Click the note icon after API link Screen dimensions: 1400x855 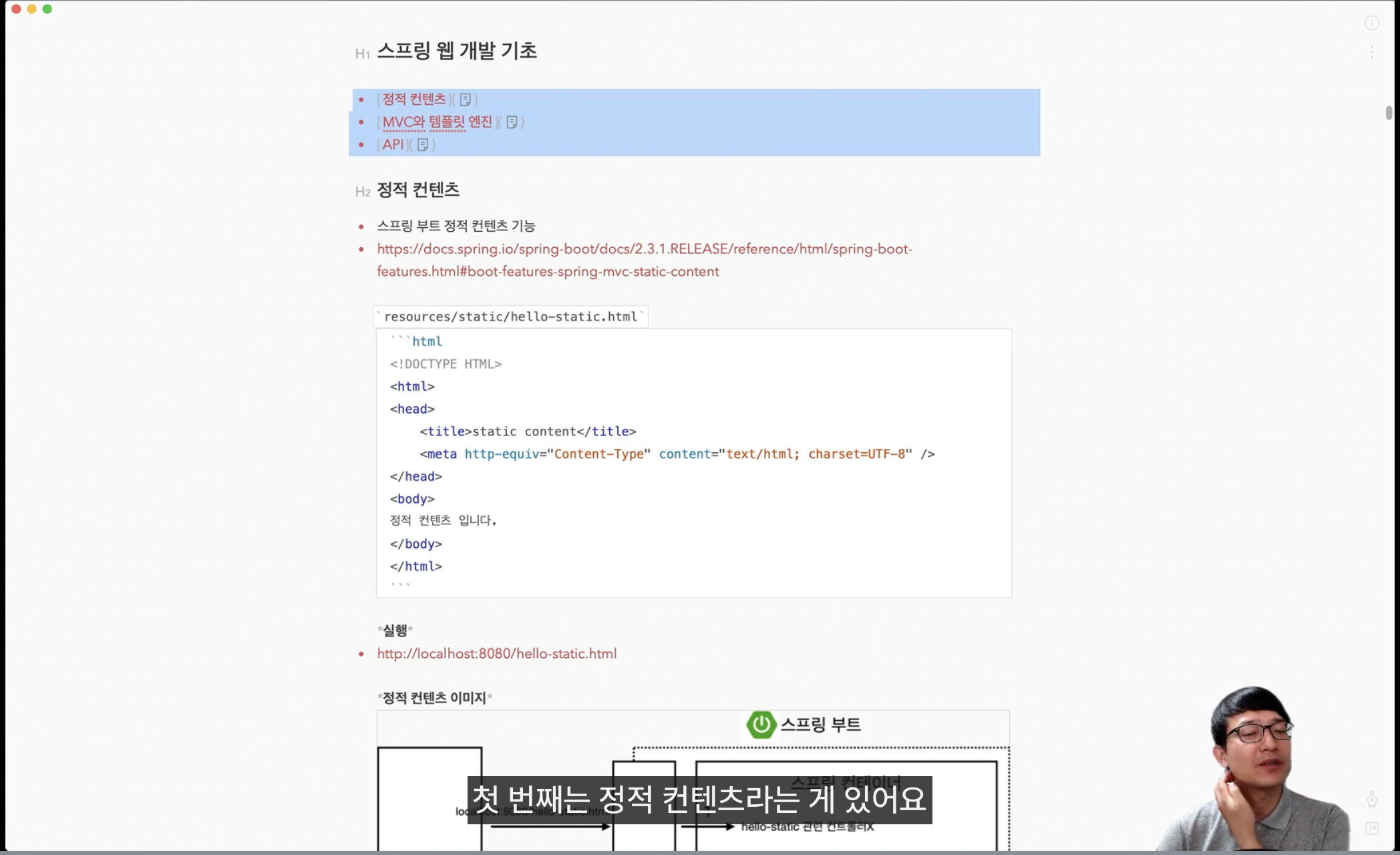[423, 144]
